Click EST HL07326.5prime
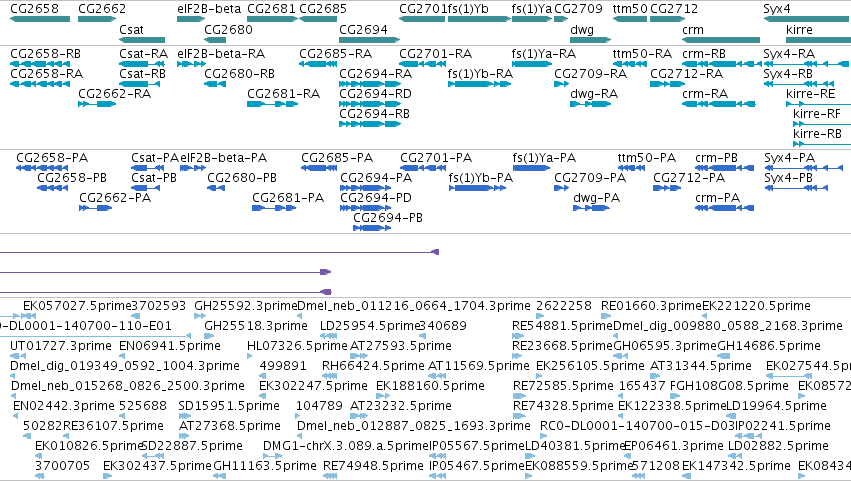 (297, 346)
